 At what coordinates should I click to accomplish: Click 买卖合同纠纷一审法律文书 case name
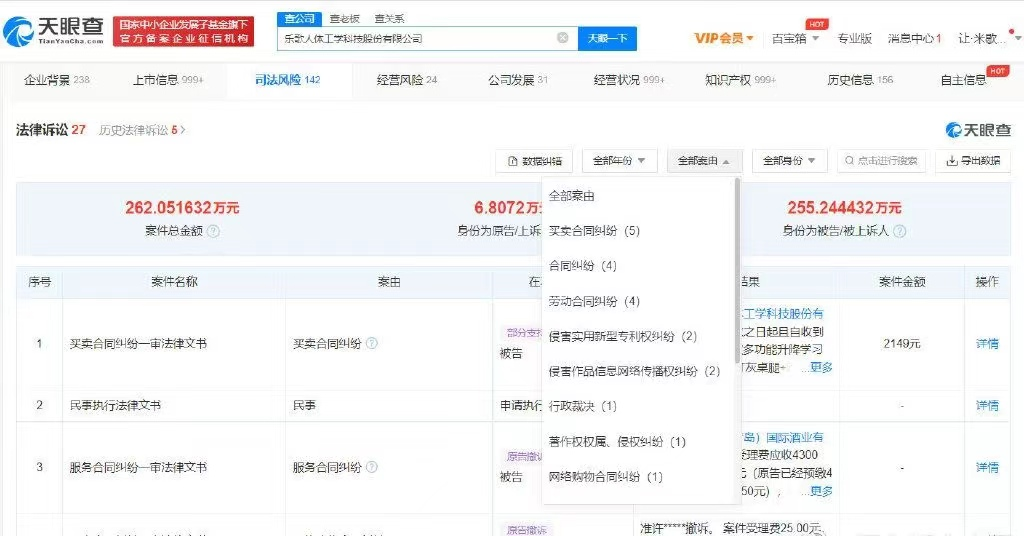(x=138, y=343)
